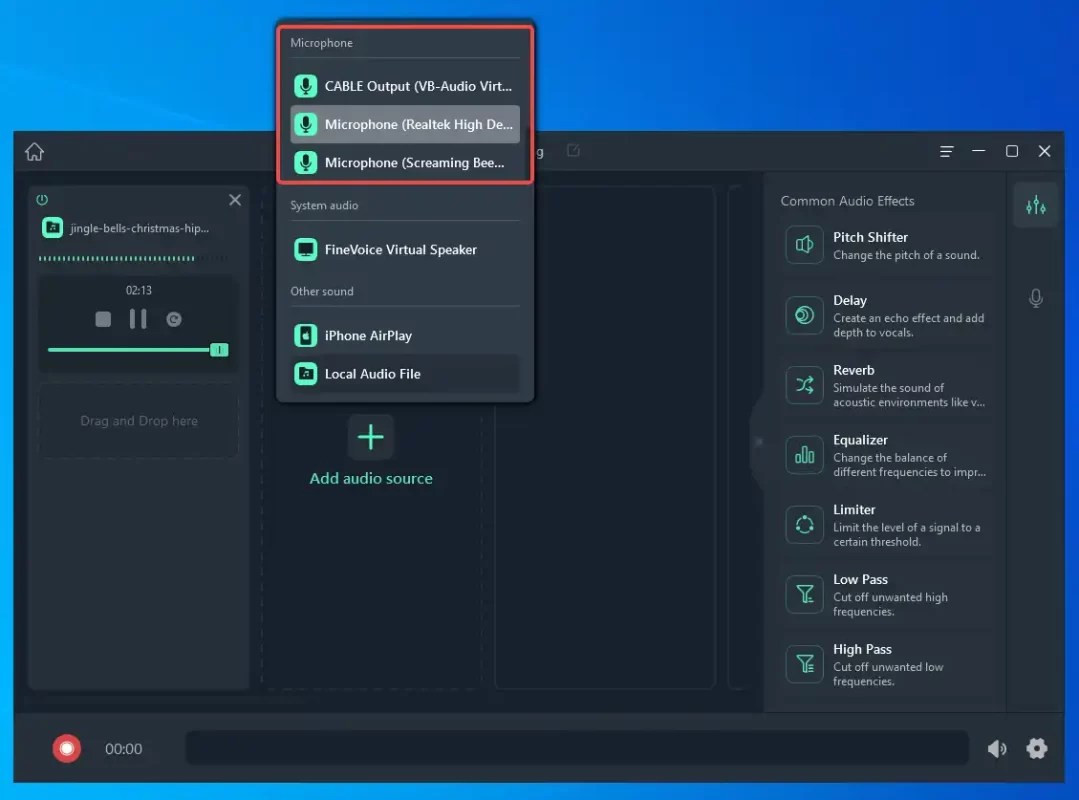Click the plus Add audio source button
1079x800 pixels.
point(371,437)
